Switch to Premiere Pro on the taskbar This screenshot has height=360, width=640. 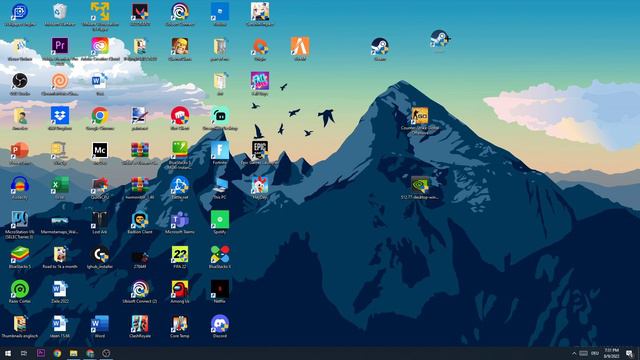40,353
